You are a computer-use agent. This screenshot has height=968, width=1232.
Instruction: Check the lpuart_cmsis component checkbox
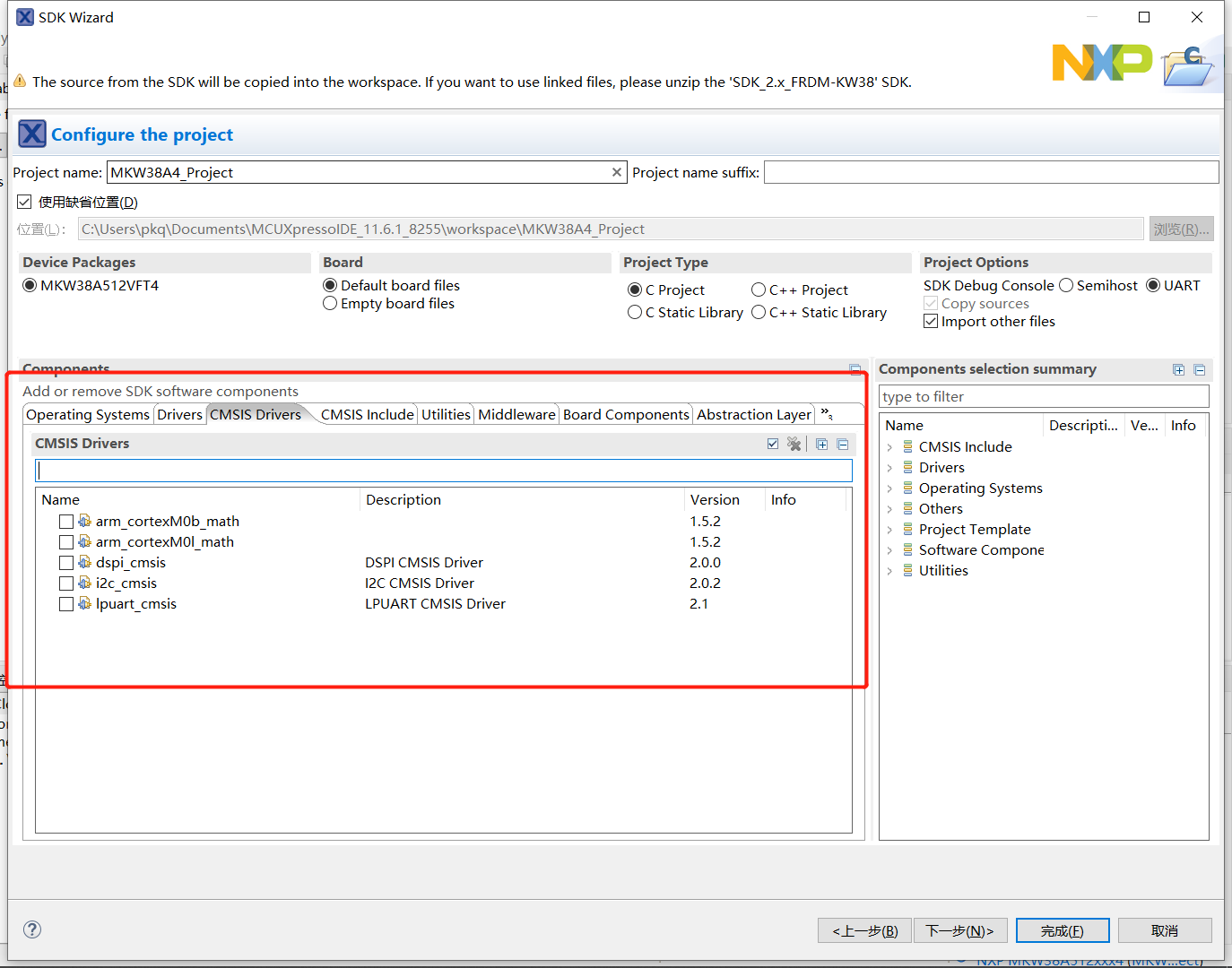tap(66, 603)
